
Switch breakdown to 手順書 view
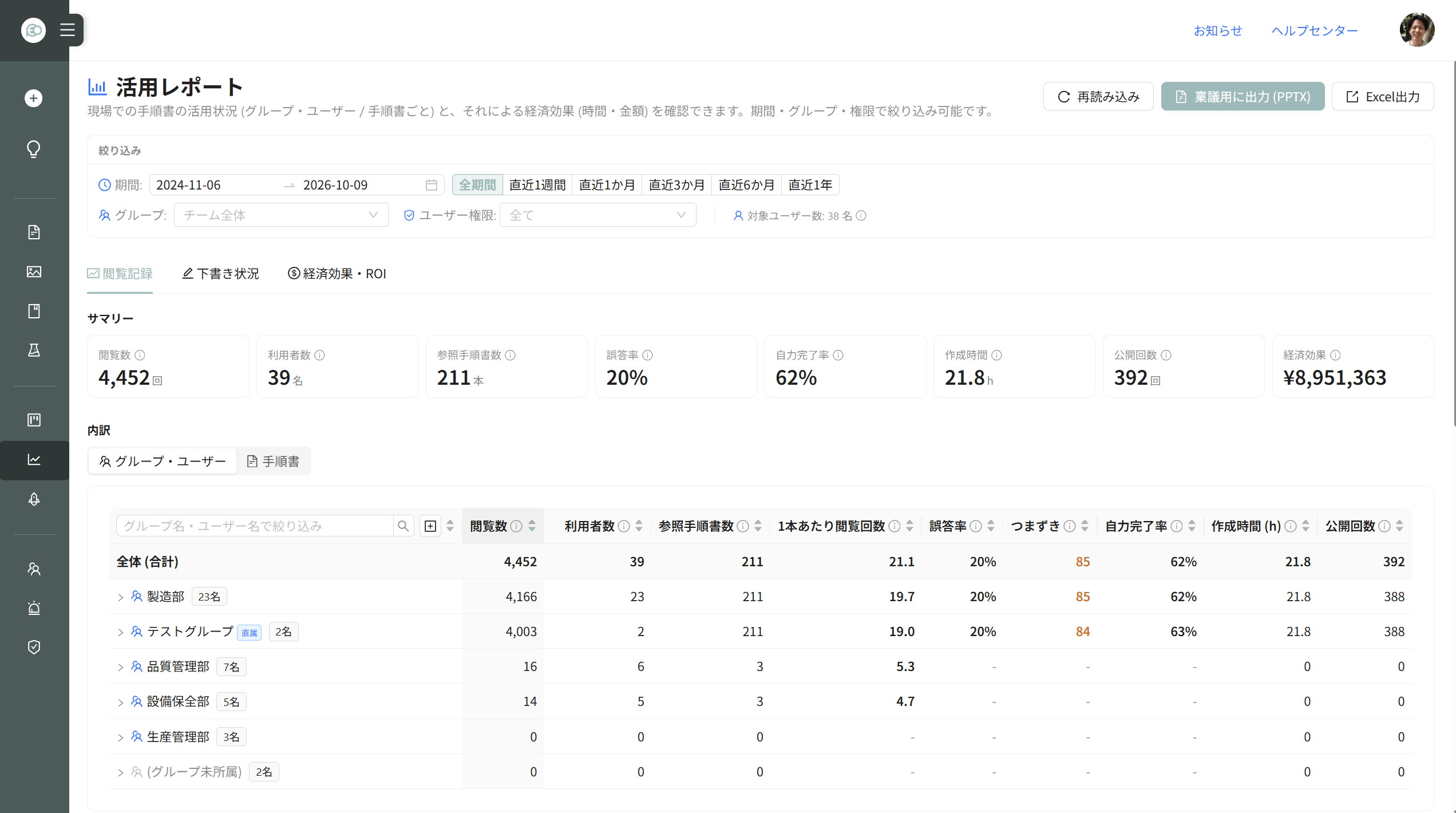point(273,461)
